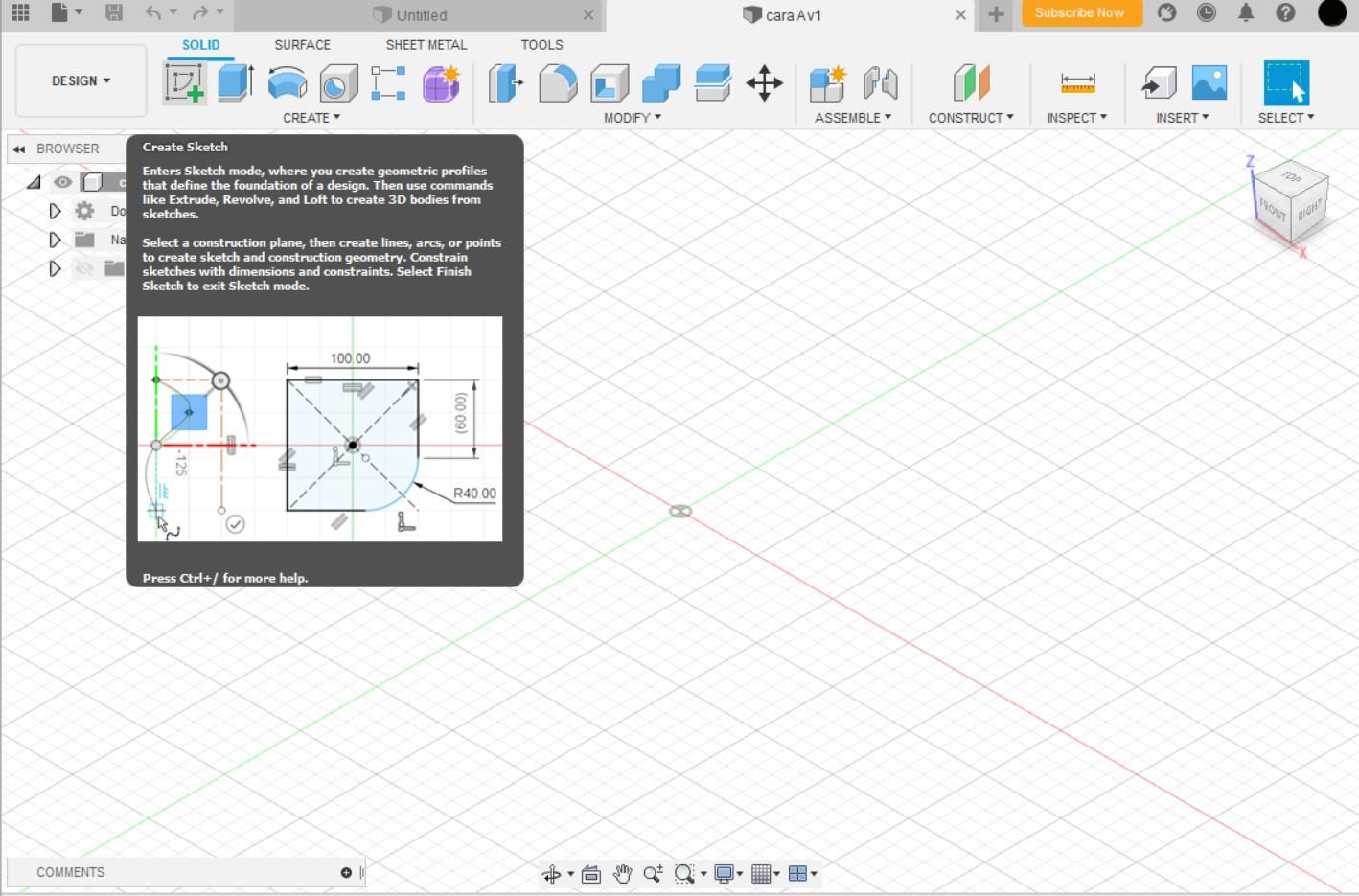Select the Shell tool

[x=610, y=83]
